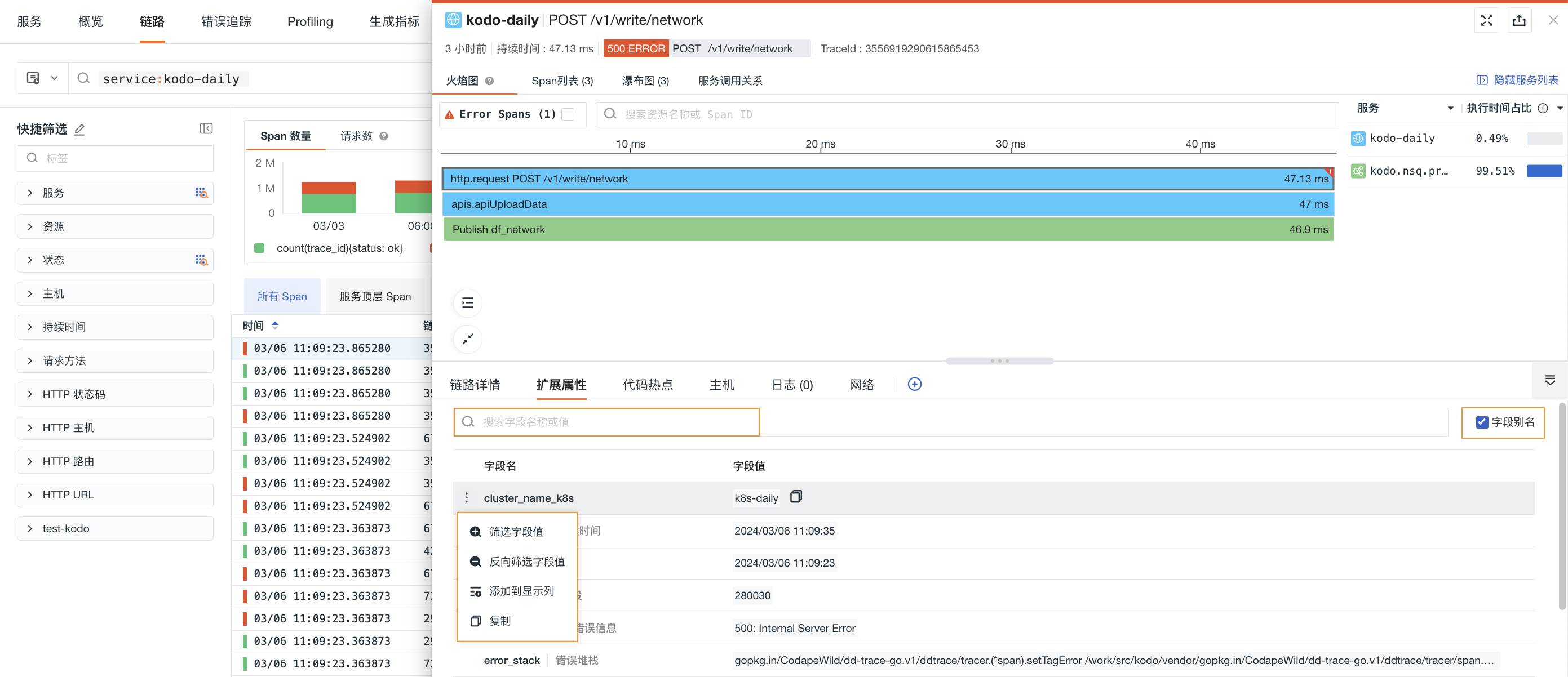Click the help icon beside 请求数
The width and height of the screenshot is (1568, 677).
coord(383,136)
